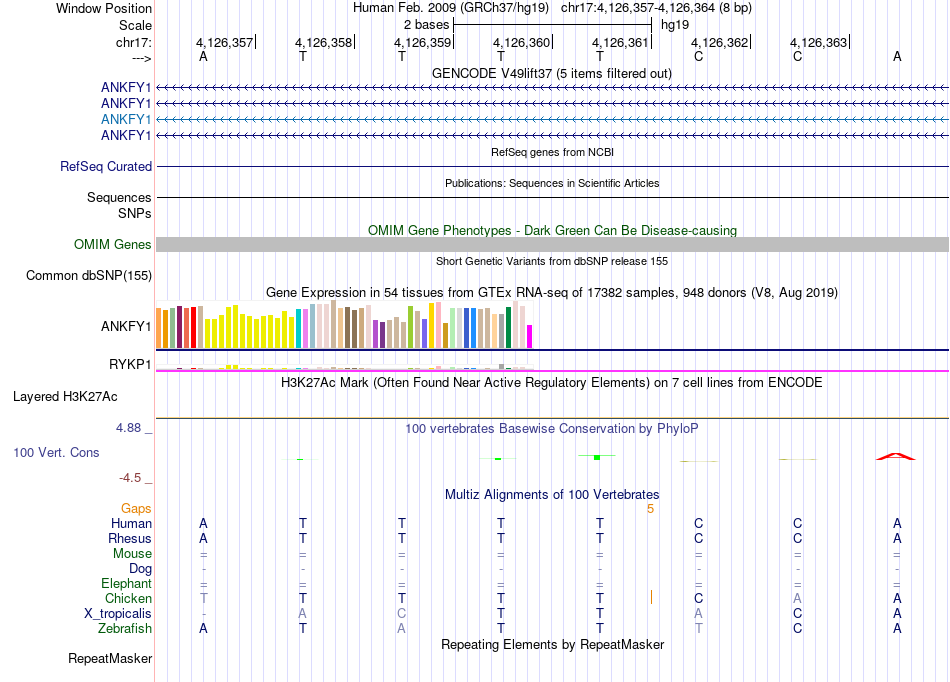This screenshot has height=682, width=950.
Task: Click the RepeatMasker track label
Action: (x=110, y=658)
